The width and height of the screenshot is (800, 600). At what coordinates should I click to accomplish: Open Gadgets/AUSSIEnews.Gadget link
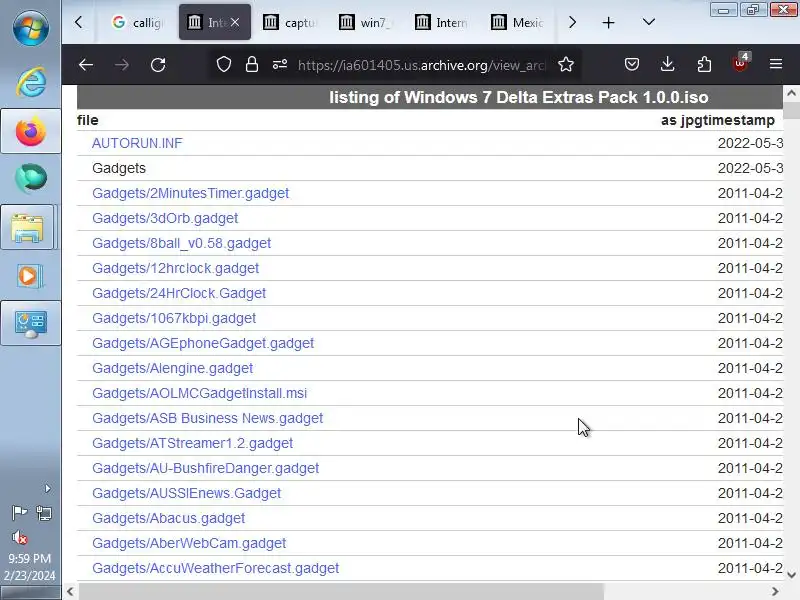187,493
